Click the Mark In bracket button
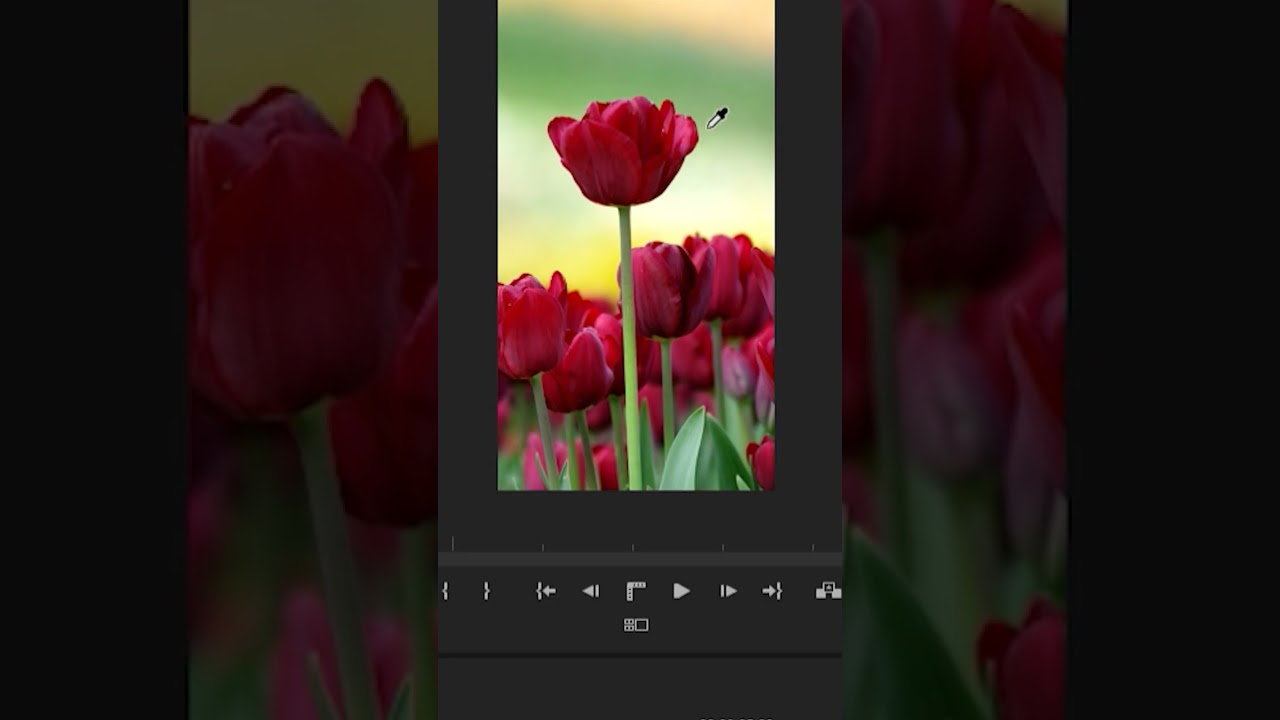 [x=444, y=591]
